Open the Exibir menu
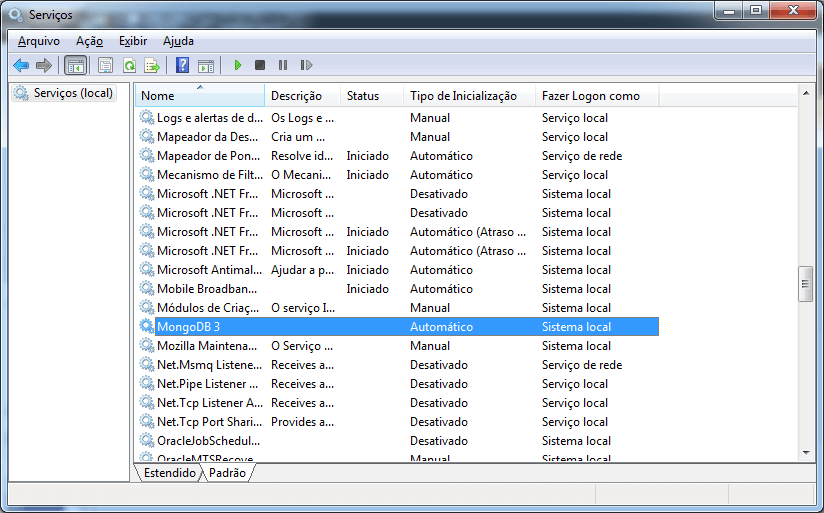Viewport: 824px width, 513px height. (133, 41)
